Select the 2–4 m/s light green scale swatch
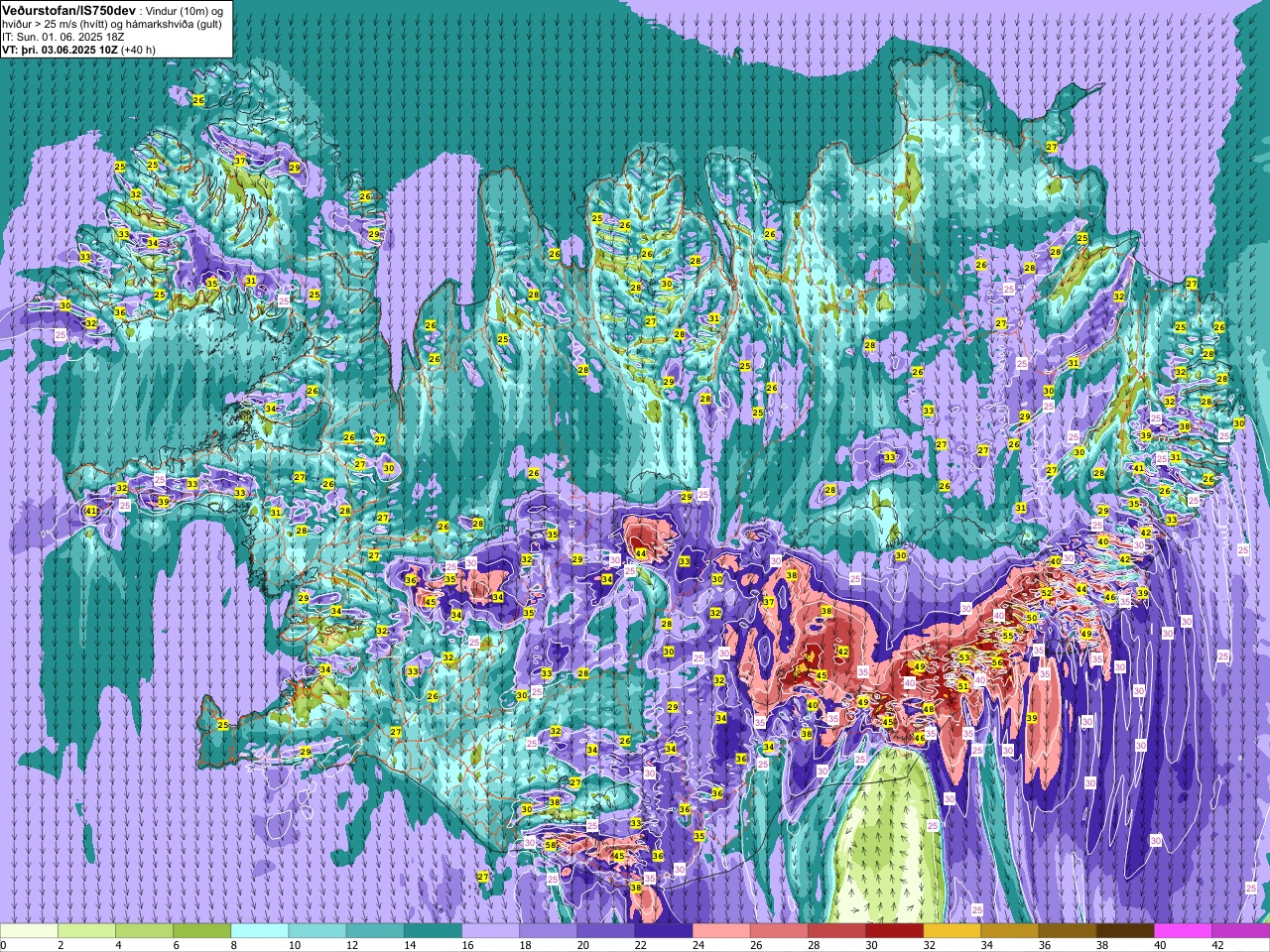This screenshot has height=952, width=1270. coord(86,931)
